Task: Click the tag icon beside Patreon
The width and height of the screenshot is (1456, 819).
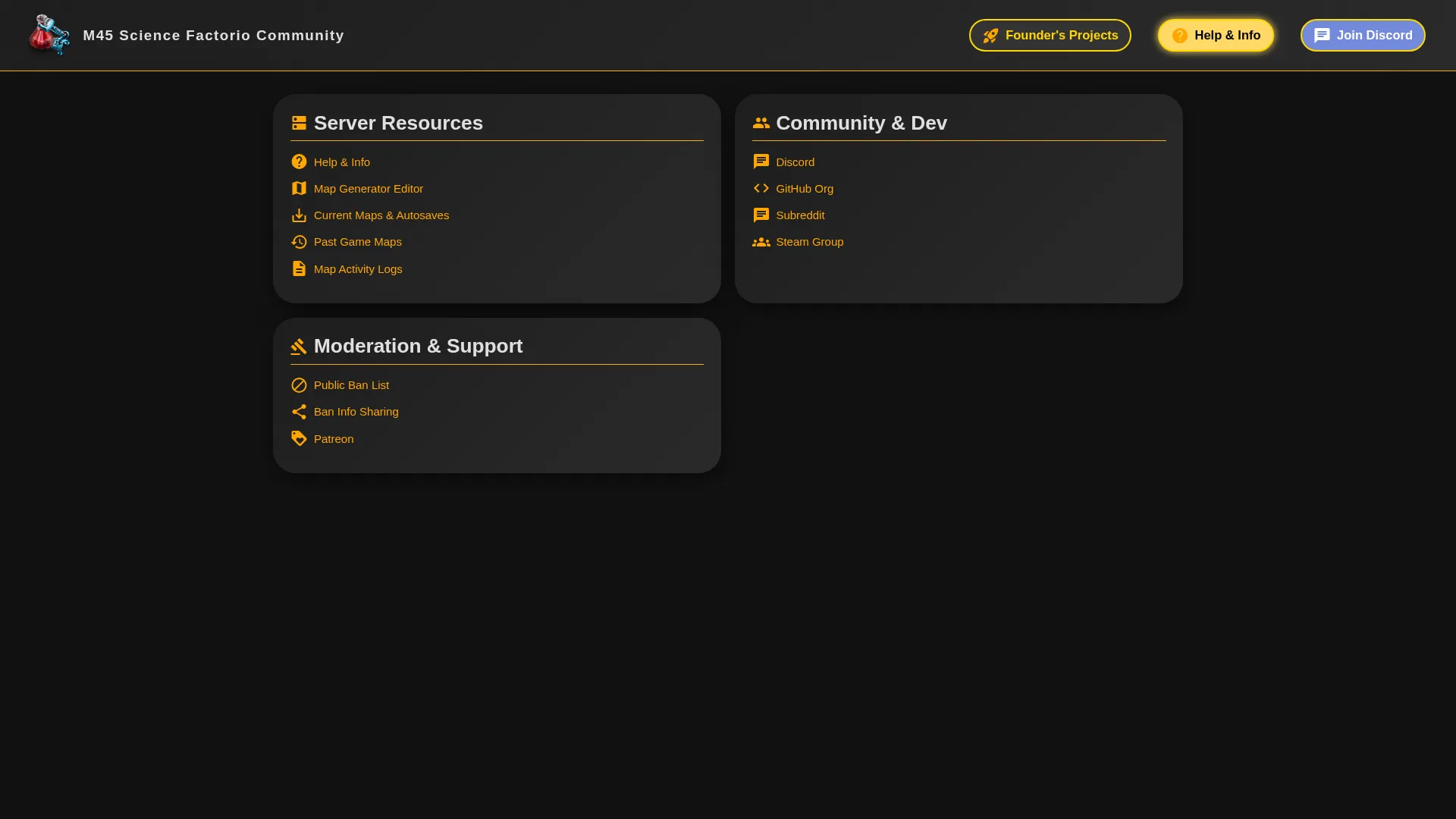Action: point(299,439)
